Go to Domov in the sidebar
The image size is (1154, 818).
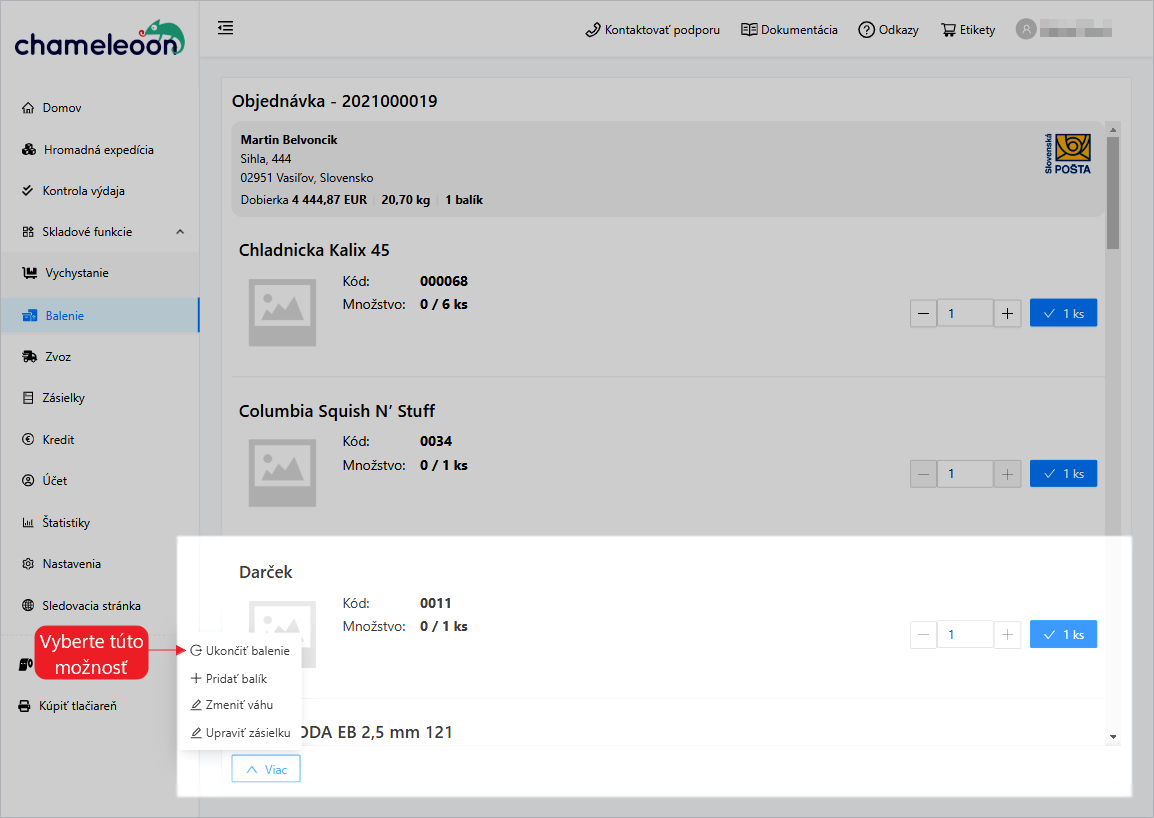[62, 108]
